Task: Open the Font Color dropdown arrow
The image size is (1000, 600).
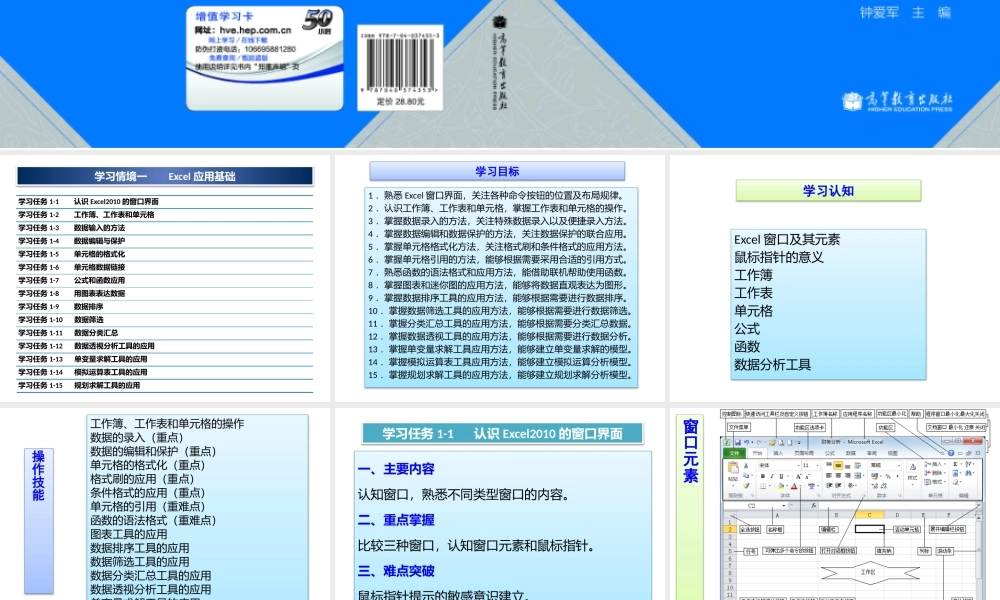Action: (x=800, y=487)
